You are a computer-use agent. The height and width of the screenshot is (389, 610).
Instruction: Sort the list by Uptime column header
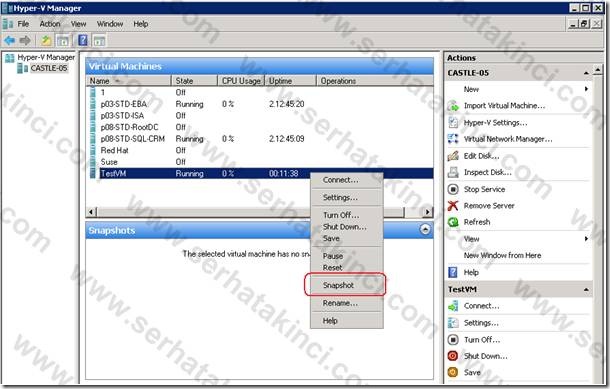[x=291, y=81]
